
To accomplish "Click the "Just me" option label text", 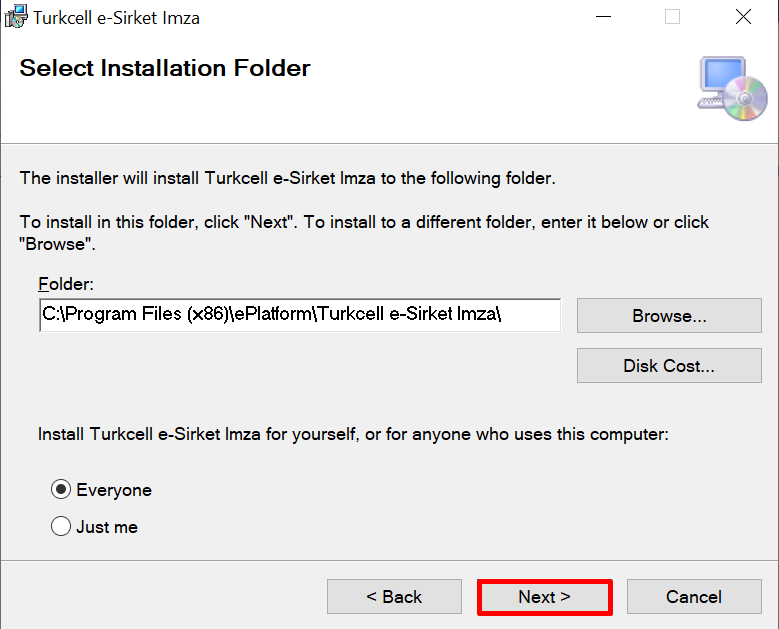I will click(107, 527).
